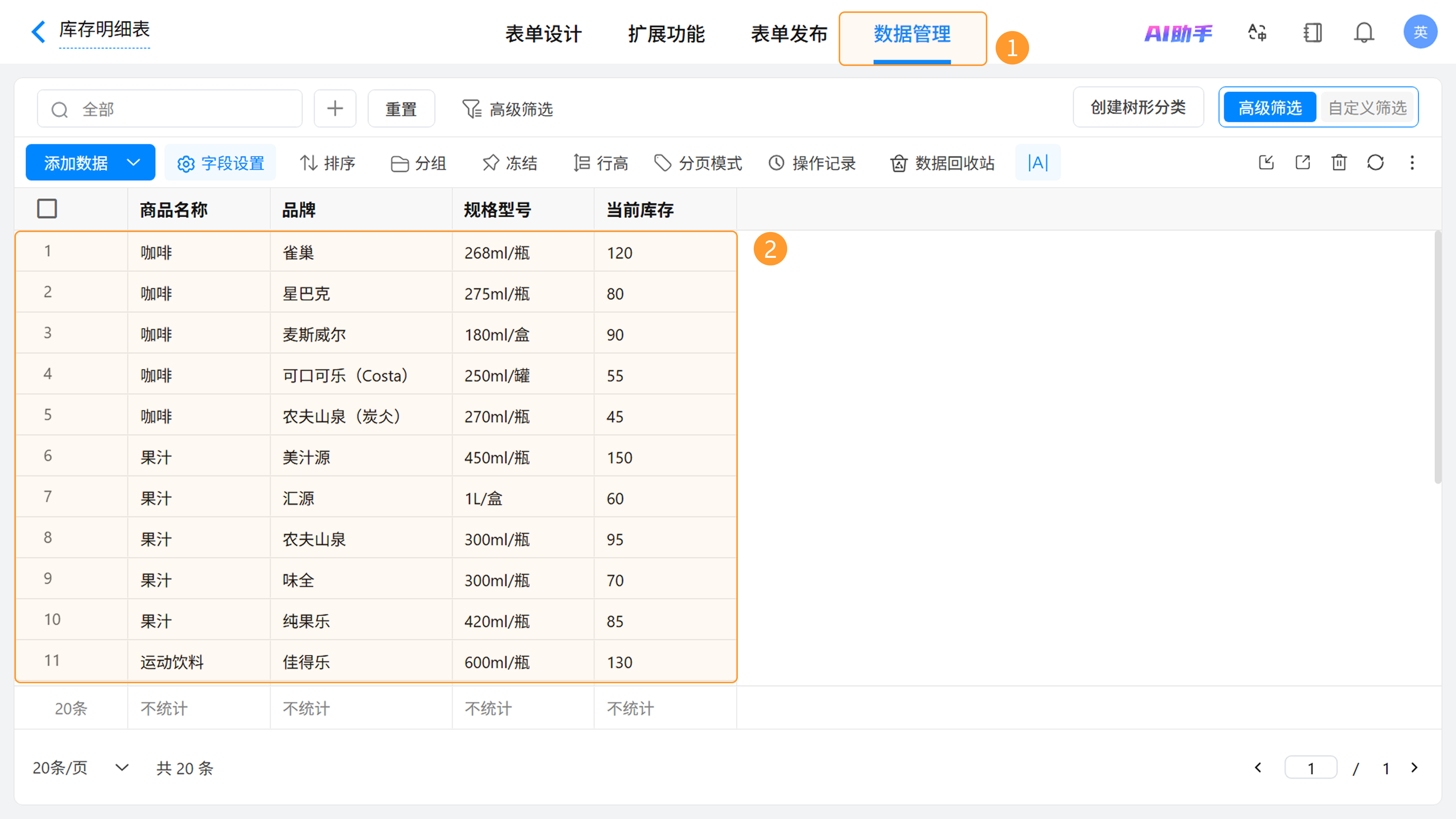Expand the 添加数据 dropdown arrow
Image resolution: width=1456 pixels, height=819 pixels.
coord(133,163)
